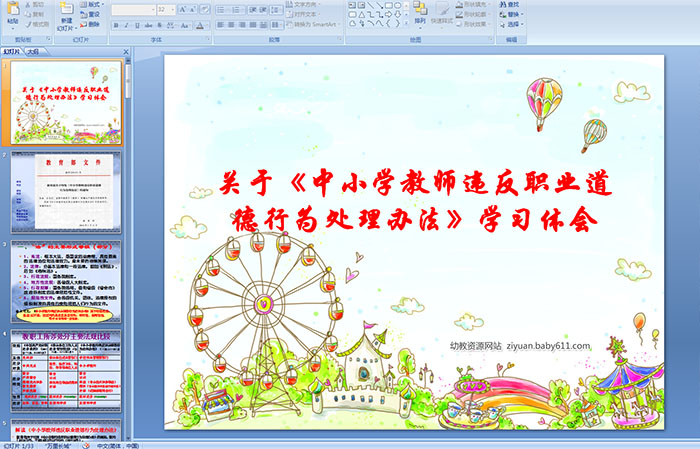Apply text shadow (S) effect
The width and height of the screenshot is (700, 449).
coord(159,25)
